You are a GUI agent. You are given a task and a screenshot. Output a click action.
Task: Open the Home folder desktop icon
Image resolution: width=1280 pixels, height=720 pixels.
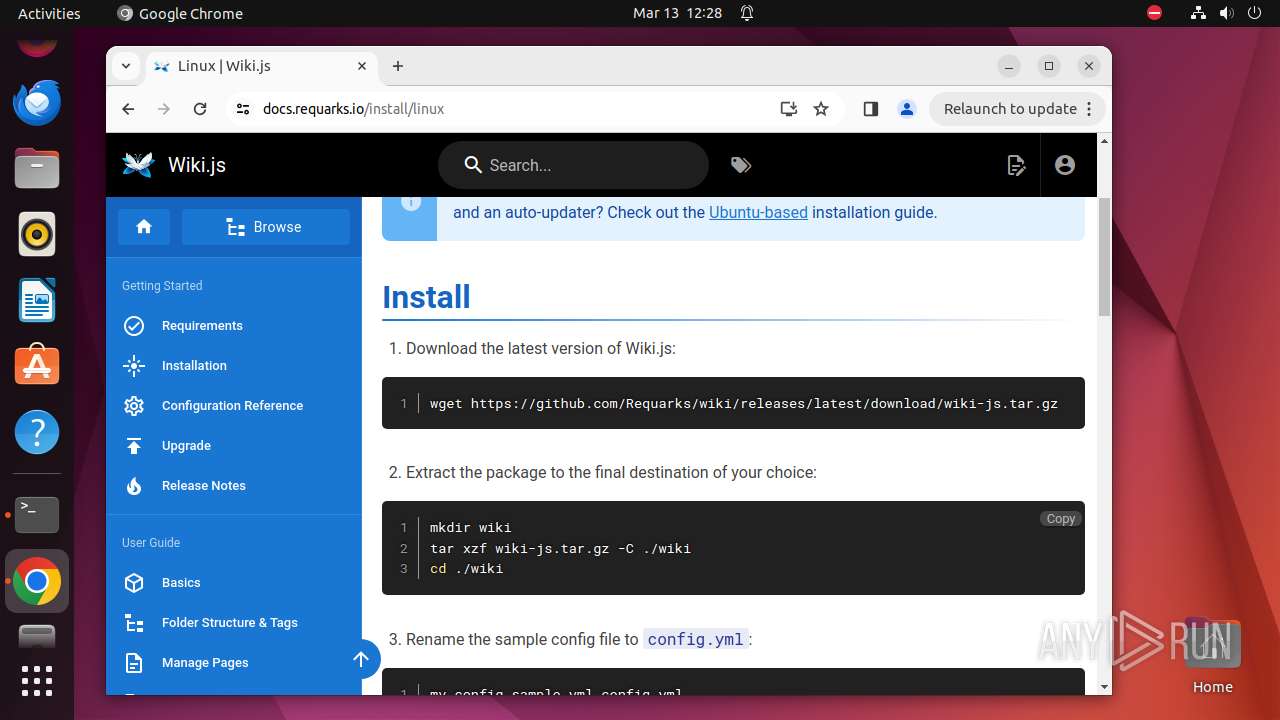point(1212,656)
